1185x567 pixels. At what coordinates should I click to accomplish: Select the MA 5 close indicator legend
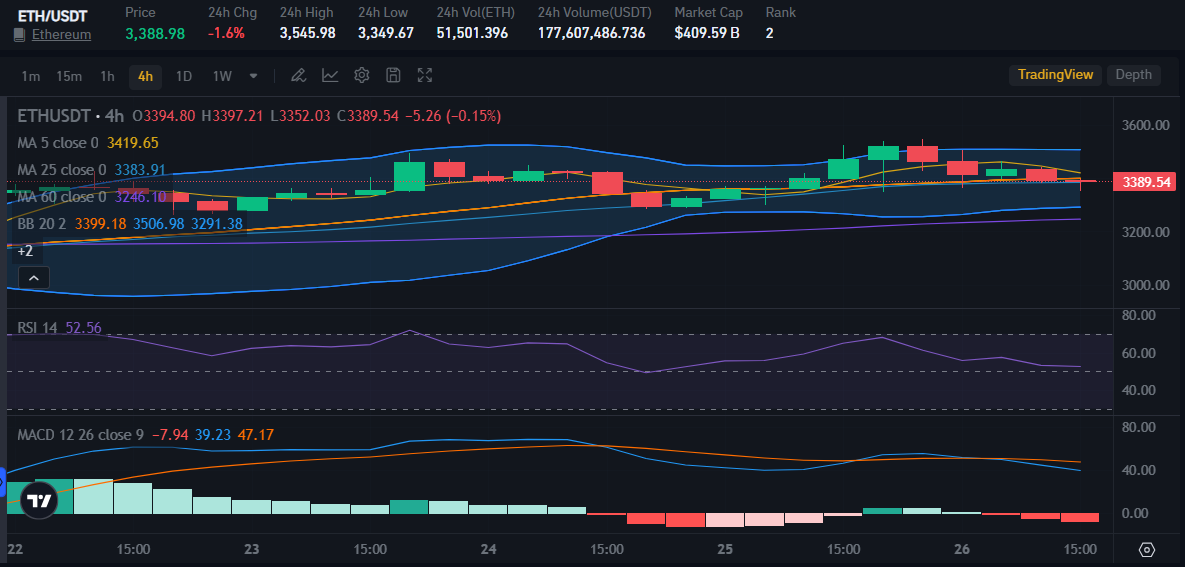tap(57, 143)
